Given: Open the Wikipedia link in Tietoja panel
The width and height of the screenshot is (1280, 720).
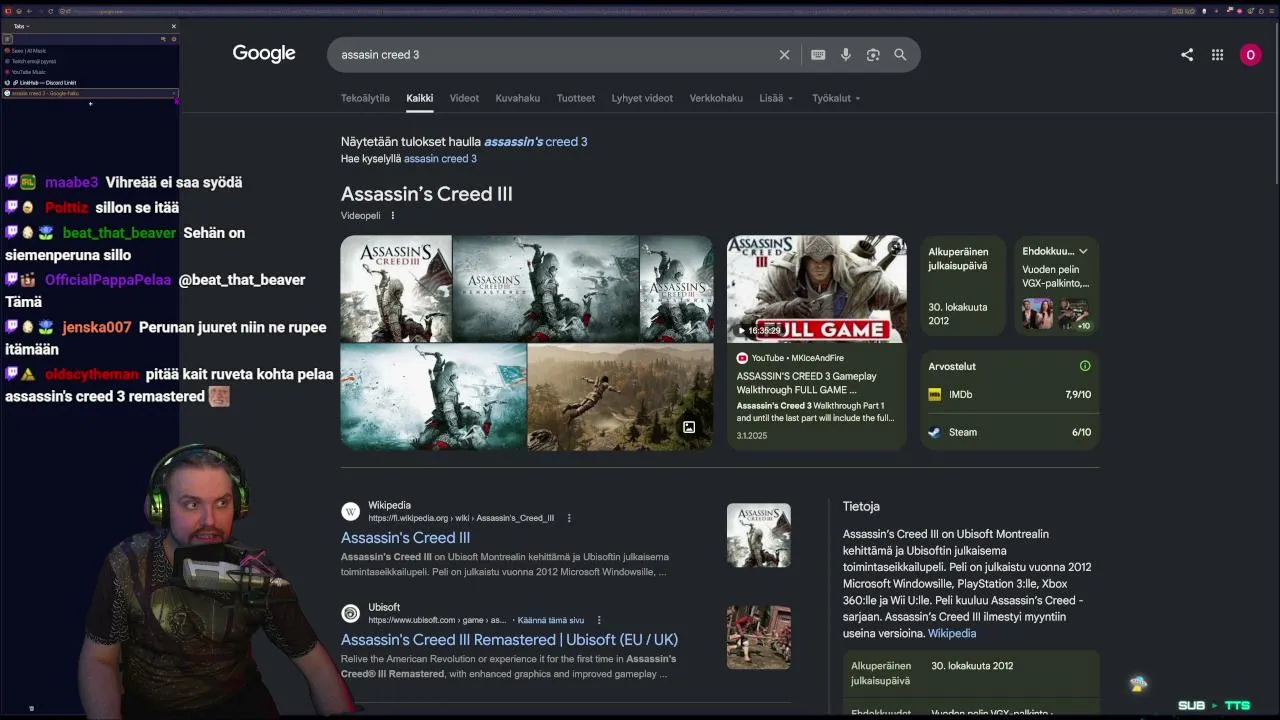Looking at the screenshot, I should 952,633.
